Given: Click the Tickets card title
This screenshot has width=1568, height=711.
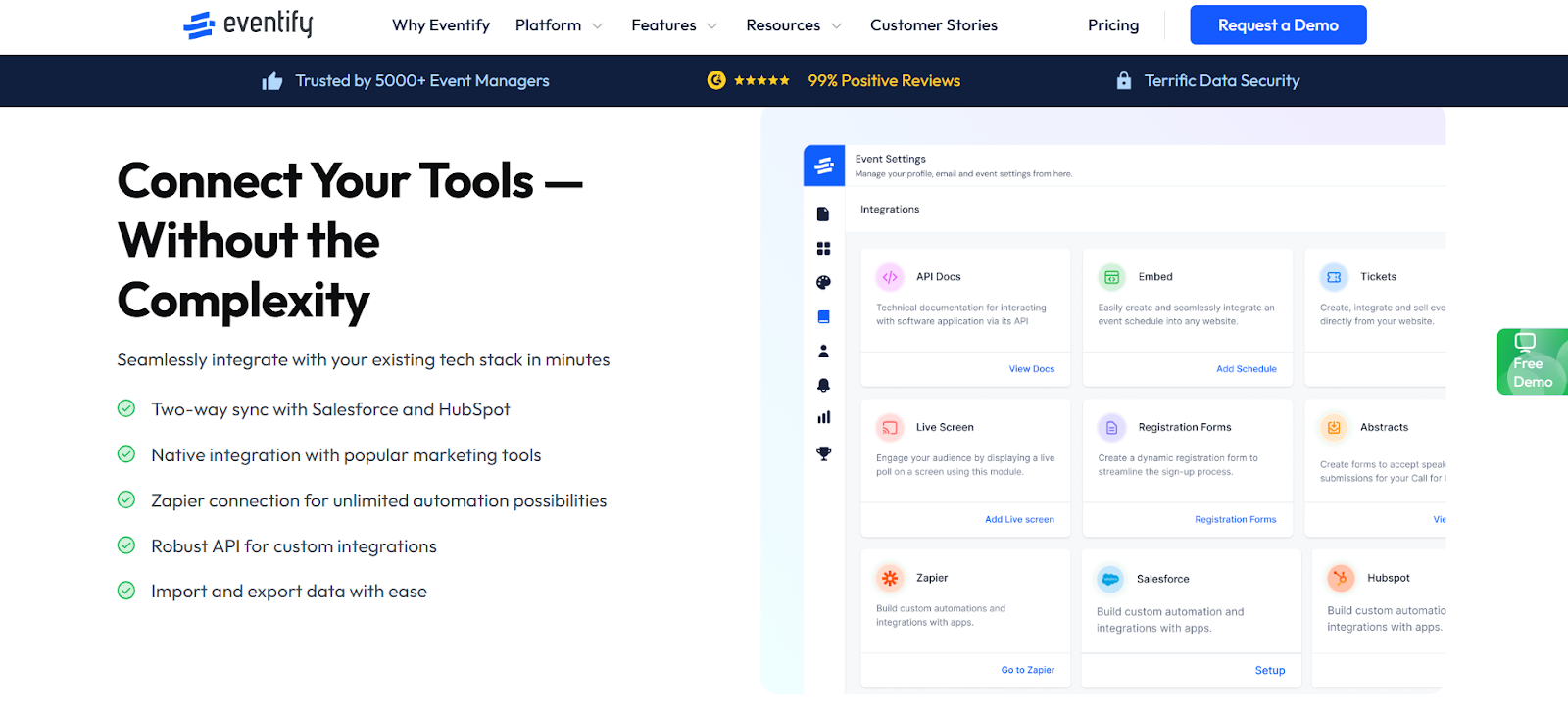Looking at the screenshot, I should click(1378, 277).
